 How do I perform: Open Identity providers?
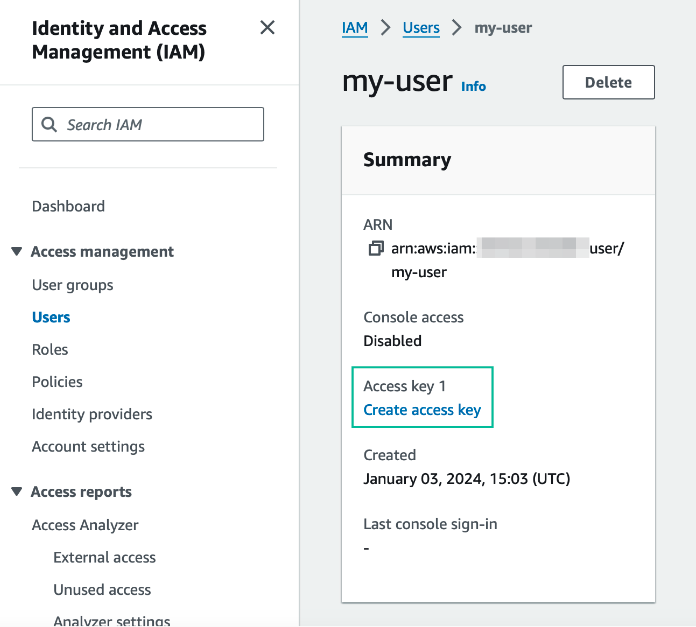(x=92, y=414)
